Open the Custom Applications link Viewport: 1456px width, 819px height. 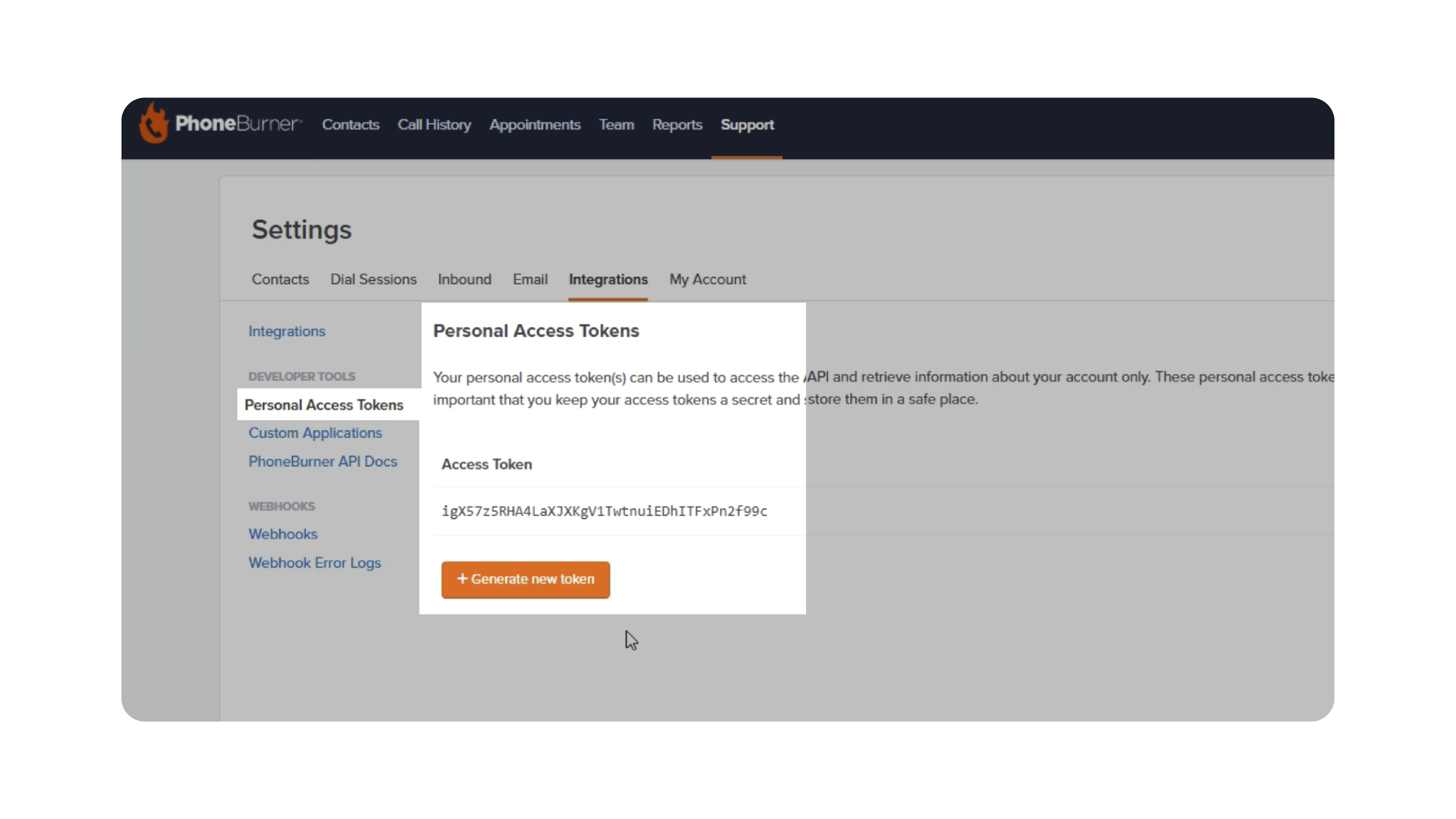tap(315, 433)
